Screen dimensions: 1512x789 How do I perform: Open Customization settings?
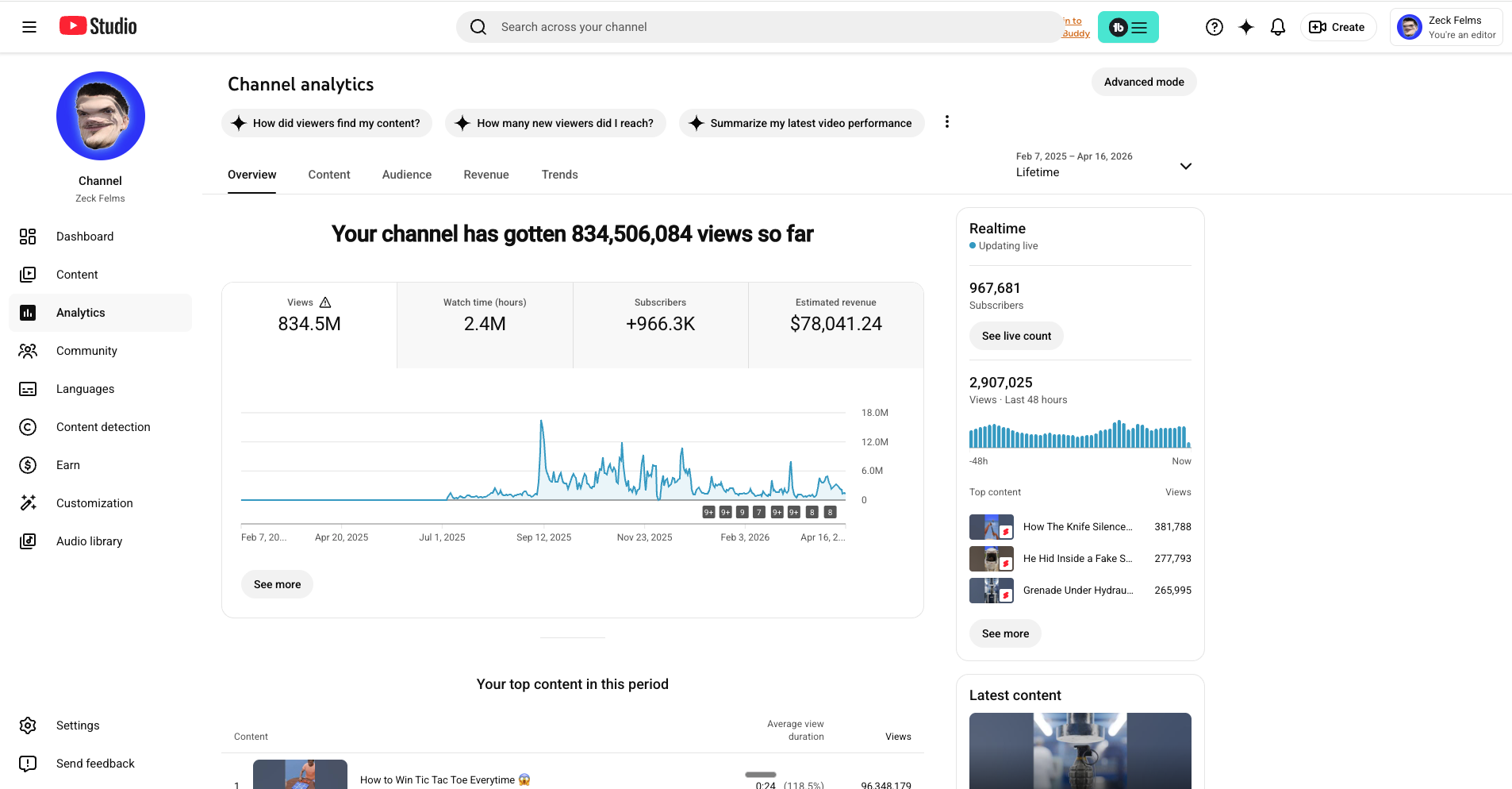[94, 502]
